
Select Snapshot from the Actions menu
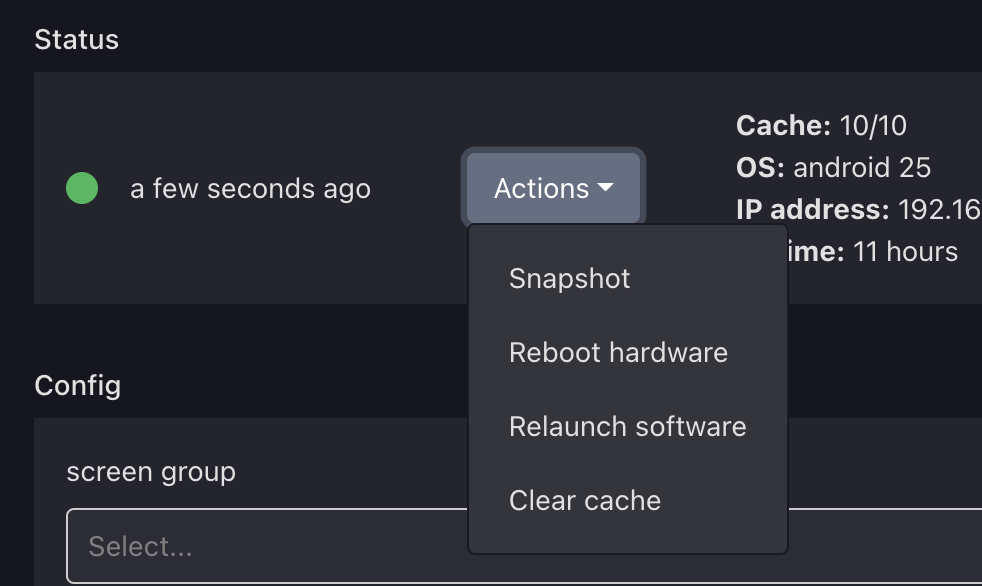(569, 278)
